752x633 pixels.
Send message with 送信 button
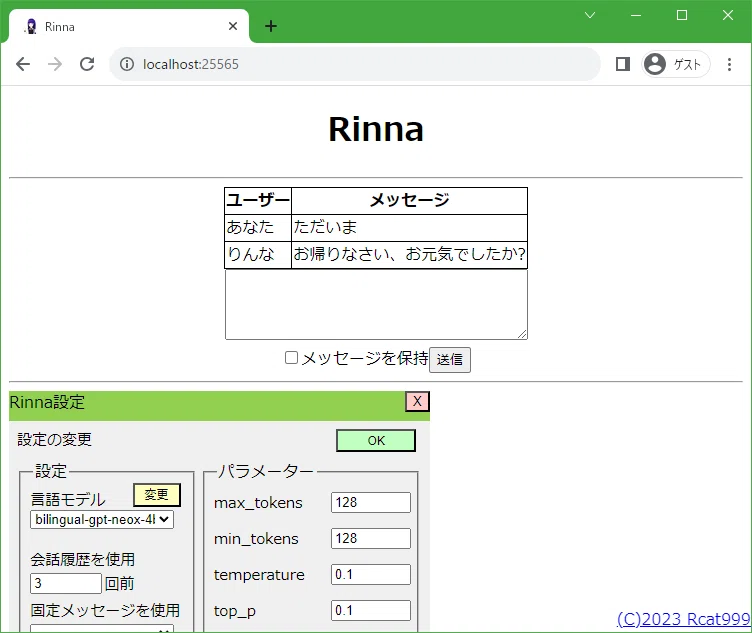[x=449, y=360]
